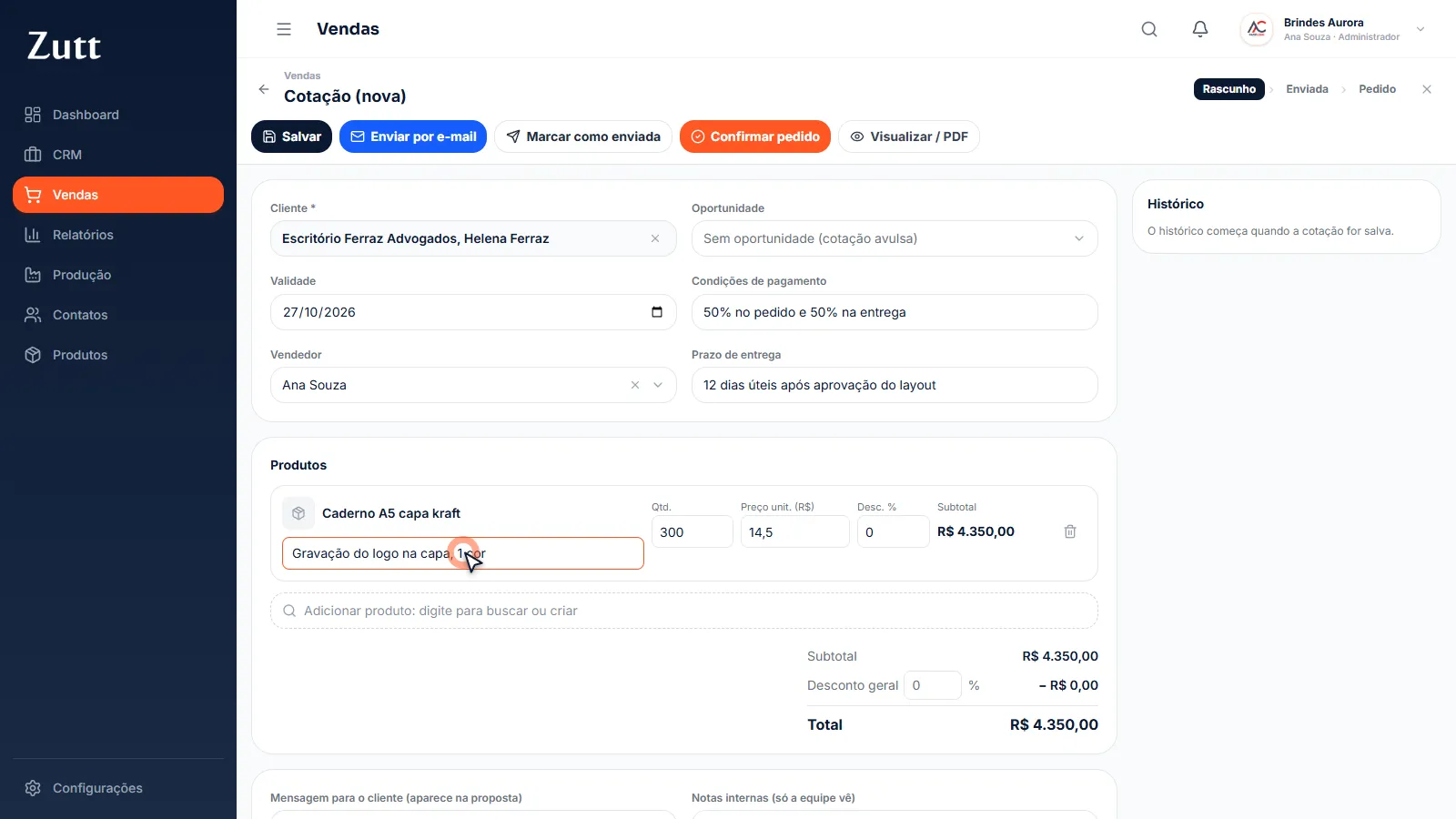
Task: Open Produtos in the sidebar
Action: [118, 355]
